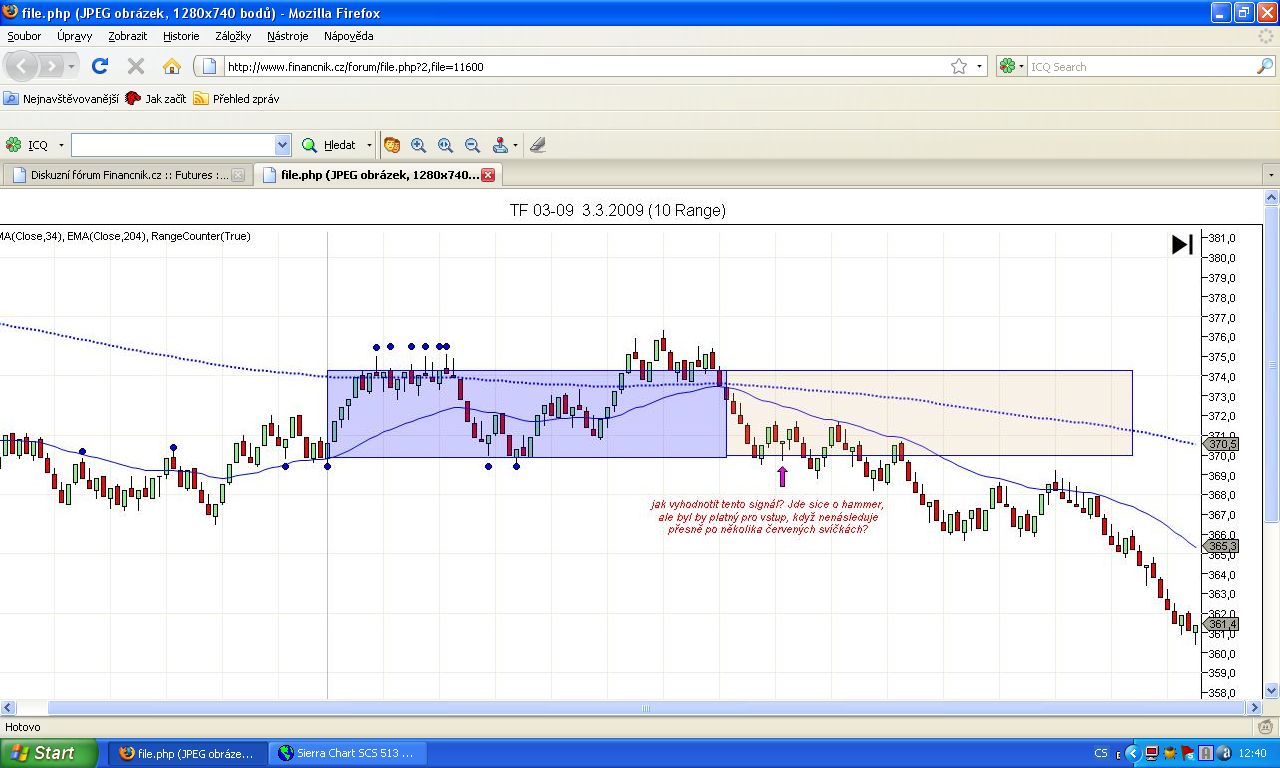The height and width of the screenshot is (768, 1280).
Task: Click the page identity icon in address bar
Action: (209, 67)
